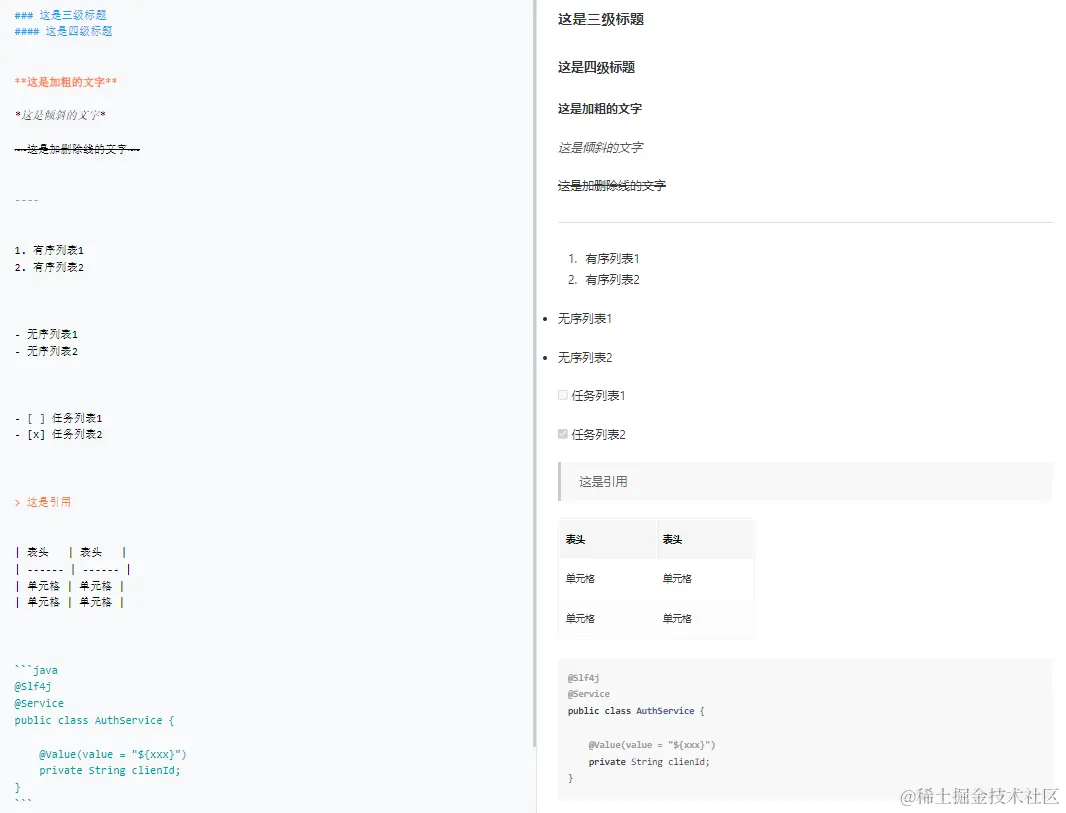1066x813 pixels.
Task: Click 'public class AuthService {' in preview code
Action: 636,711
